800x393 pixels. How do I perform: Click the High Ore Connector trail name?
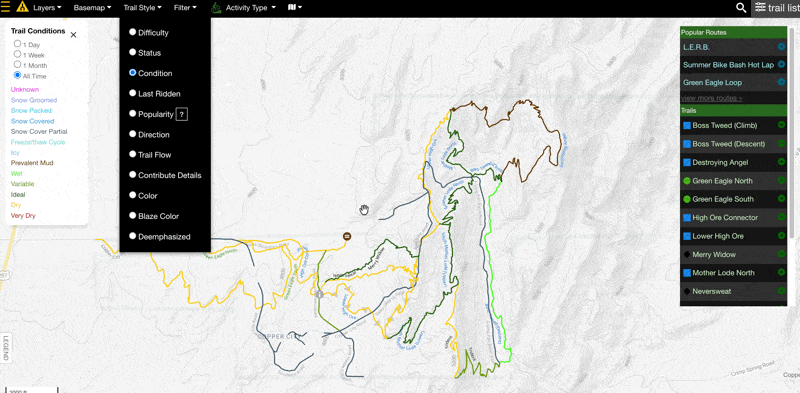click(x=725, y=217)
